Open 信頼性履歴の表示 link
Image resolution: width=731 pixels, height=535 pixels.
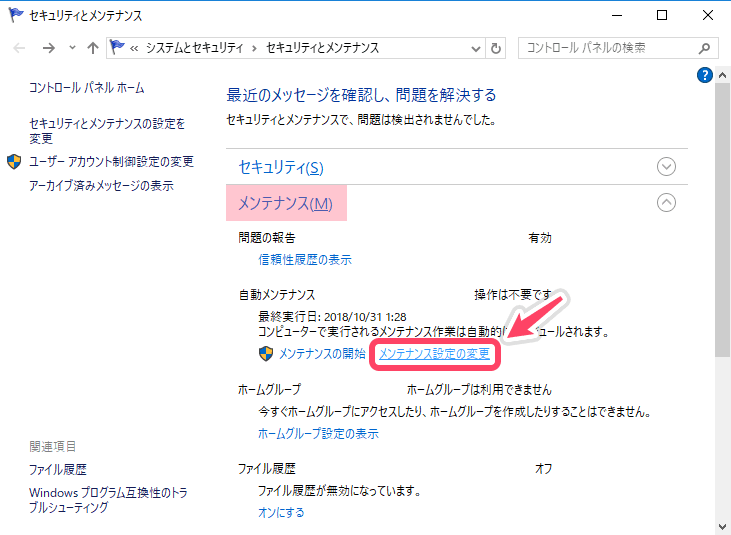tap(305, 260)
